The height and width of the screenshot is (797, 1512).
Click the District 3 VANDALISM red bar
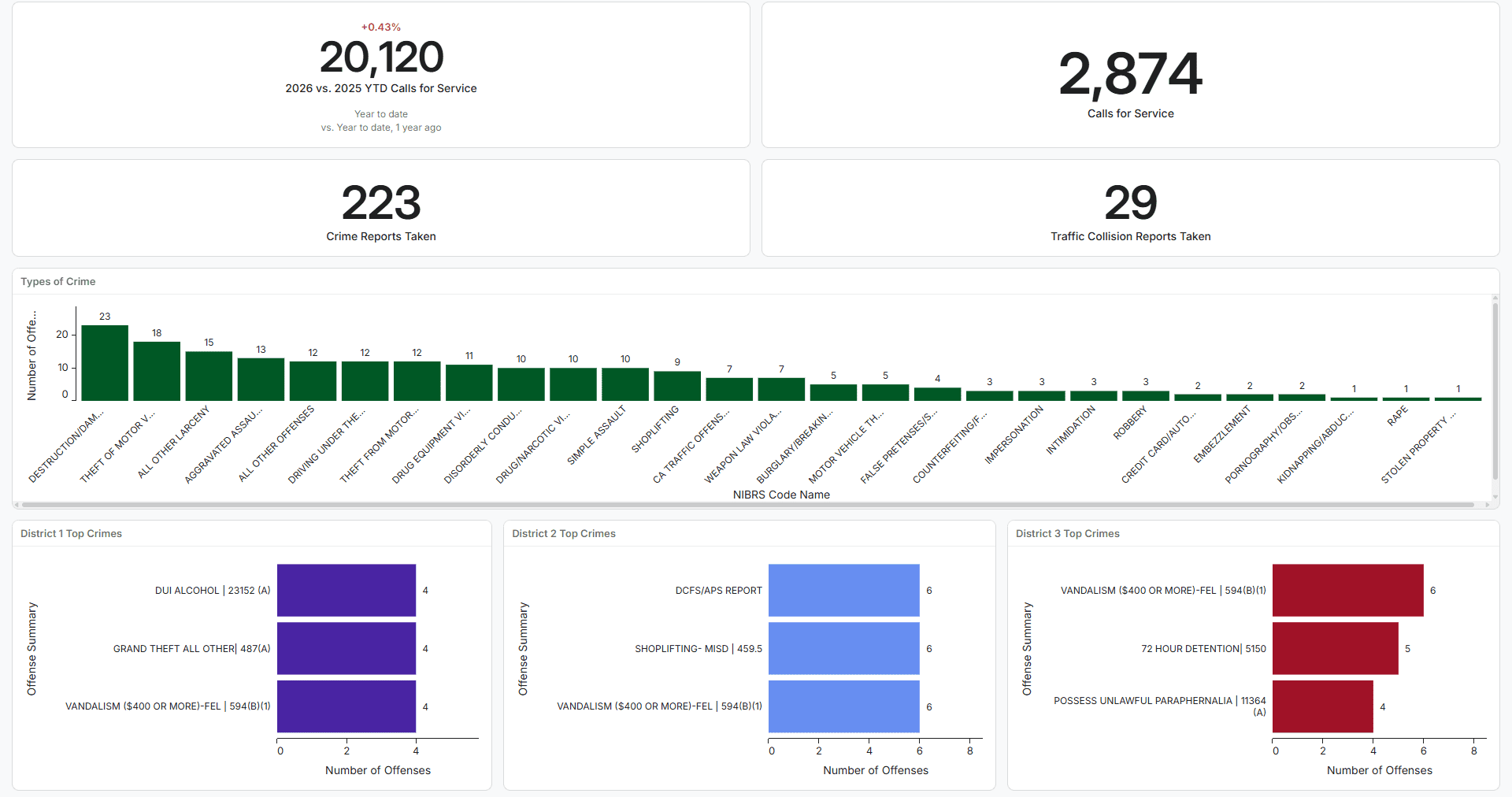tap(1347, 590)
